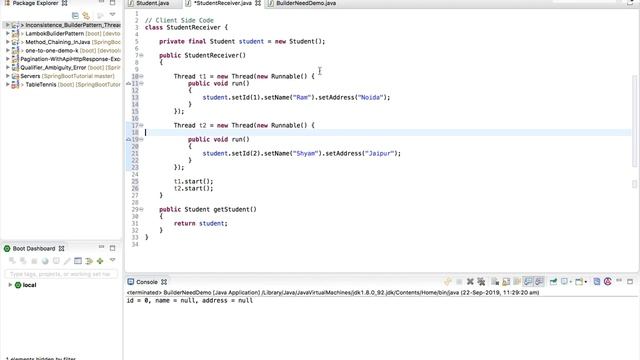Screen dimensions: 640x360
Task: Click Boot Dashboard stop icon
Action: (x=34, y=261)
